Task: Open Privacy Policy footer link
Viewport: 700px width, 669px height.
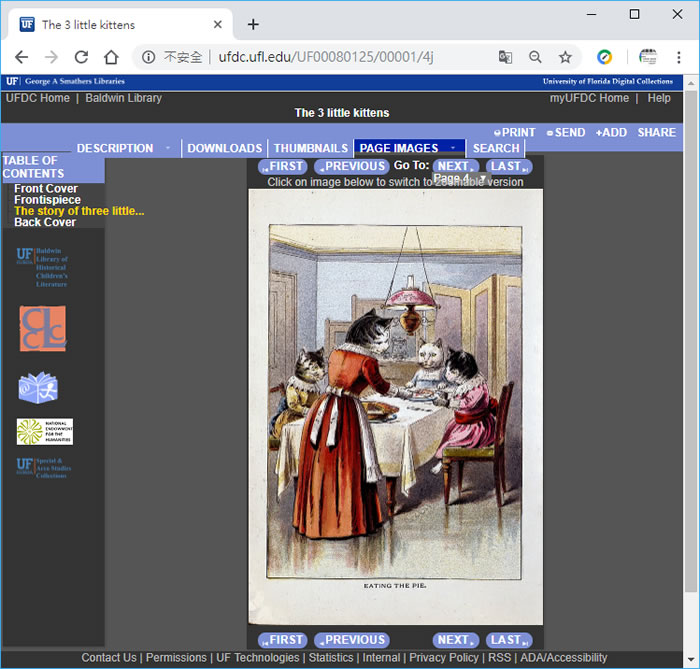Action: 444,658
